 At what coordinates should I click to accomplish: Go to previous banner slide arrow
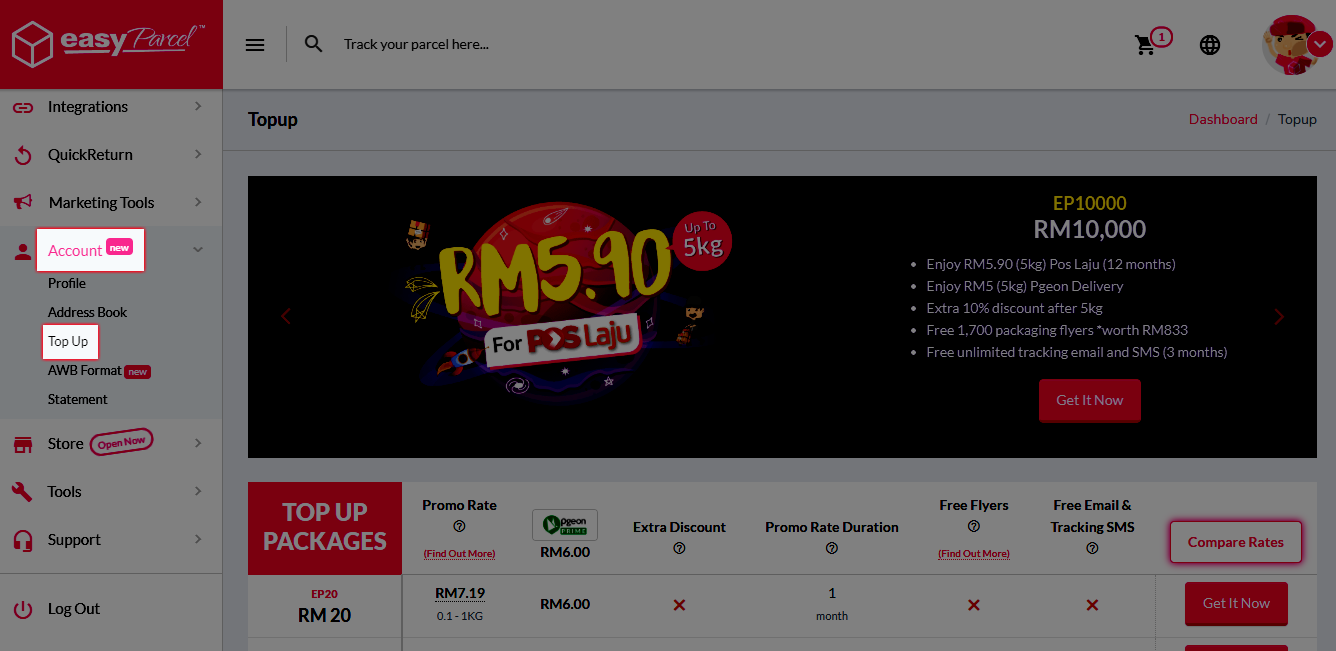[286, 317]
